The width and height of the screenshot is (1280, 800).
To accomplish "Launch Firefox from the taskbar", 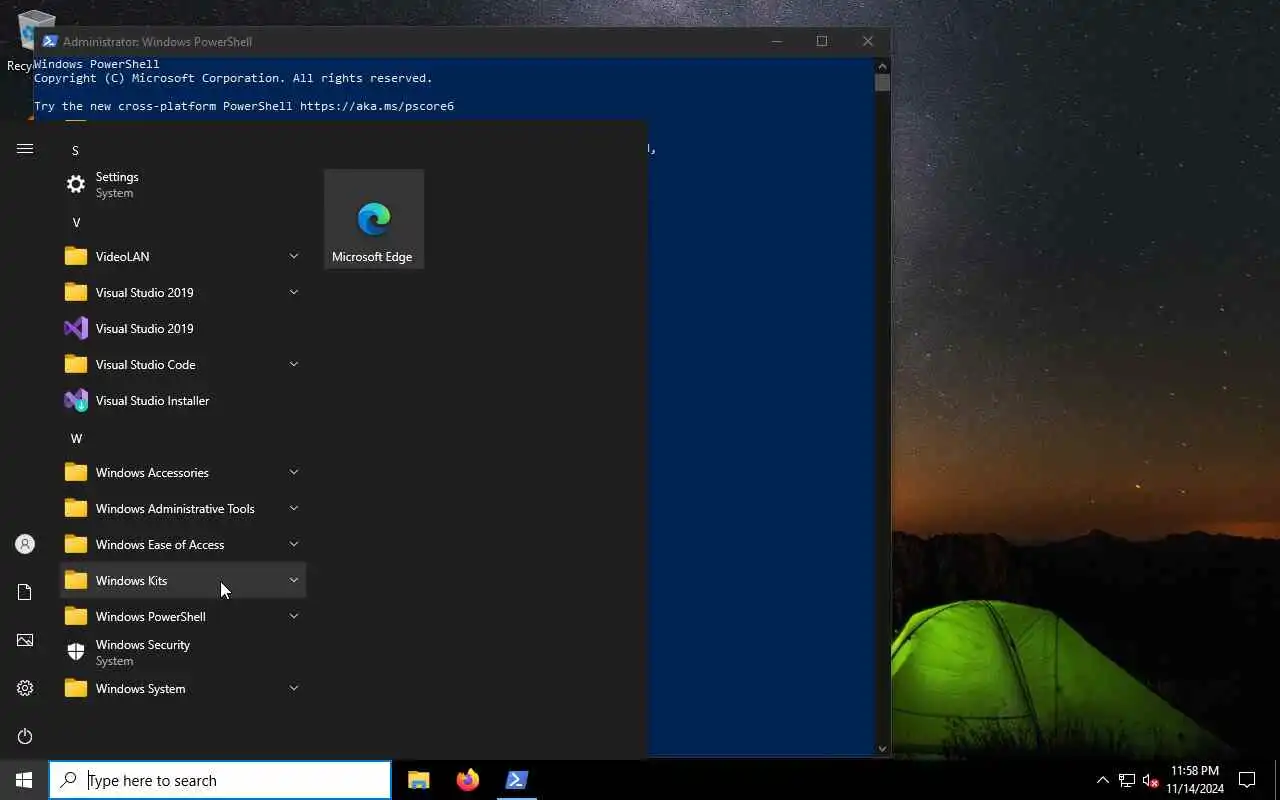I will [x=467, y=780].
